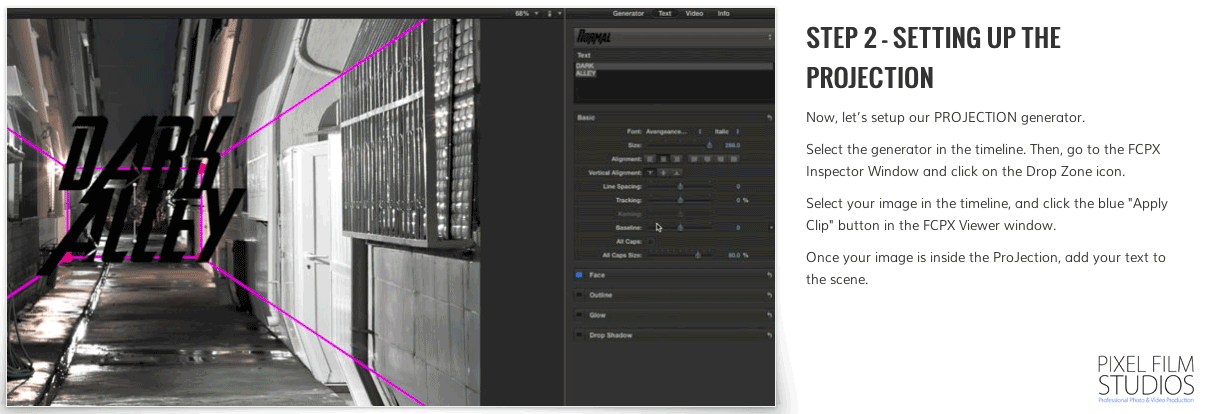The width and height of the screenshot is (1205, 414).
Task: Click the Pixel Film Studios logo
Action: tap(1145, 378)
